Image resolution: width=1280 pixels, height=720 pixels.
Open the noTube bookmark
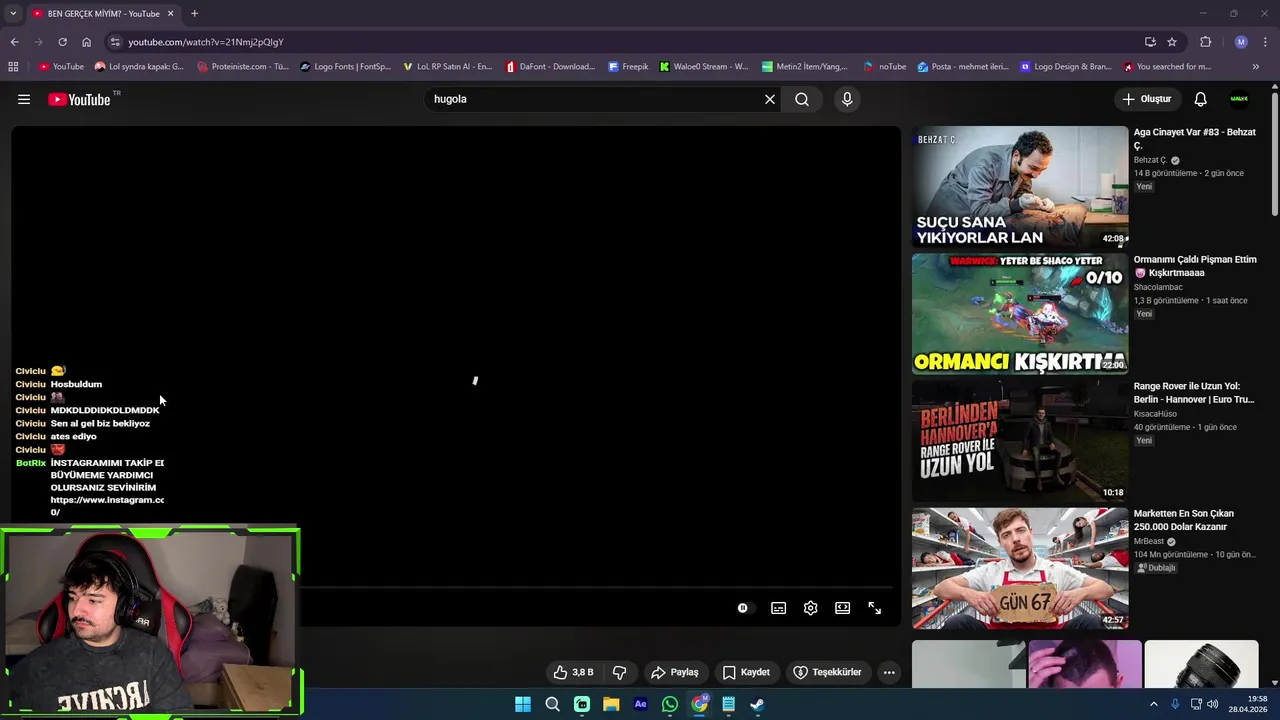[885, 67]
